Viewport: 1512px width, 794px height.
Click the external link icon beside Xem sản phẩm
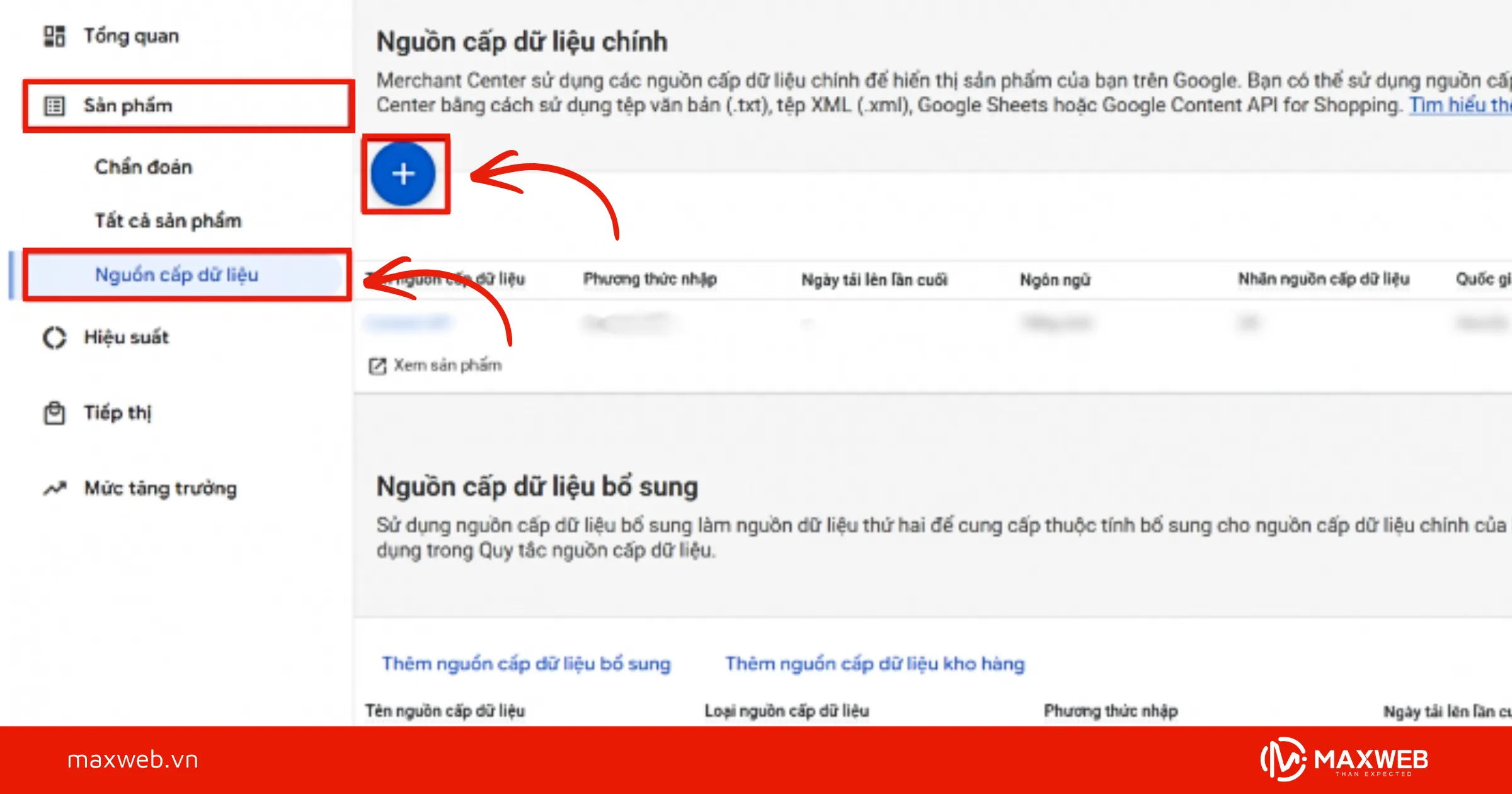tap(378, 365)
